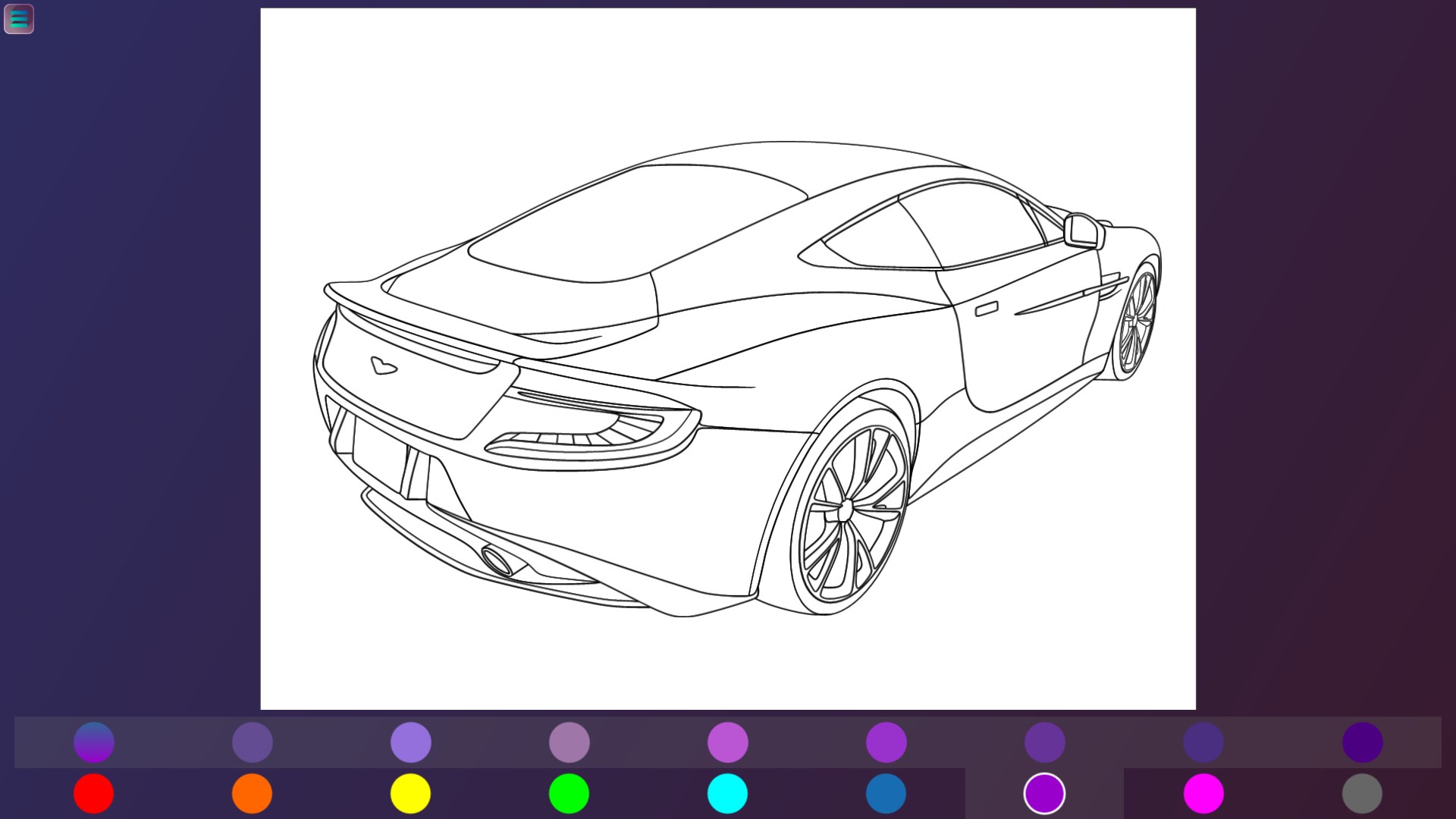Screen dimensions: 1456x819
Task: Color the hub of the rear wheel
Action: (x=845, y=510)
